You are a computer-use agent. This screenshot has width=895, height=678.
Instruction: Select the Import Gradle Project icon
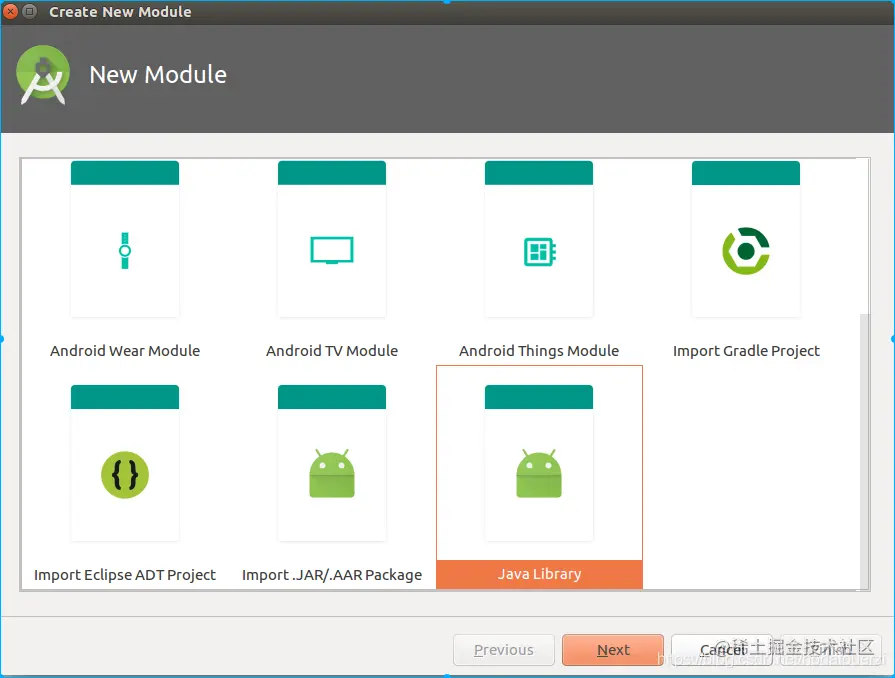pos(746,251)
